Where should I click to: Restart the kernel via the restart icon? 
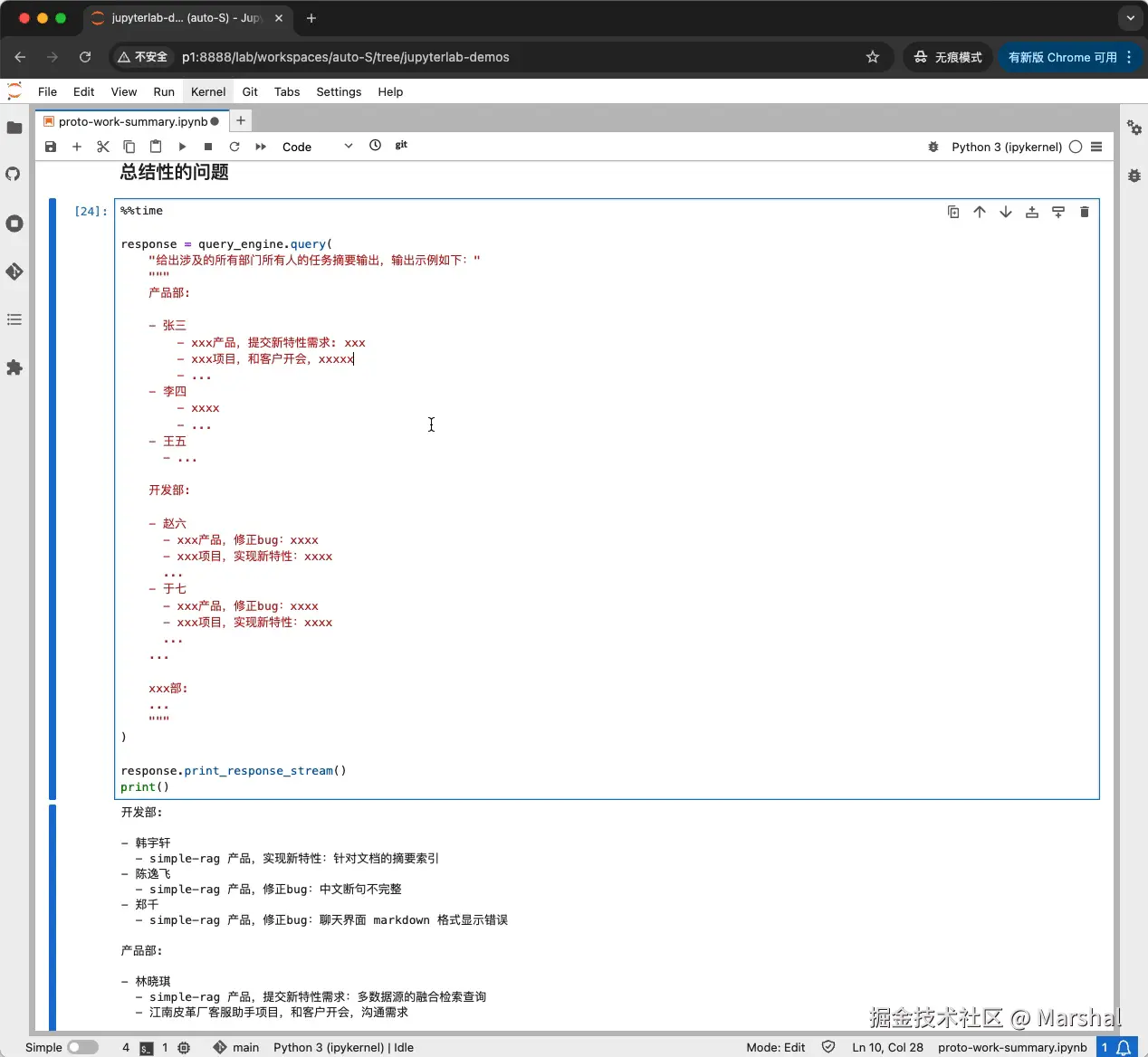click(x=234, y=146)
